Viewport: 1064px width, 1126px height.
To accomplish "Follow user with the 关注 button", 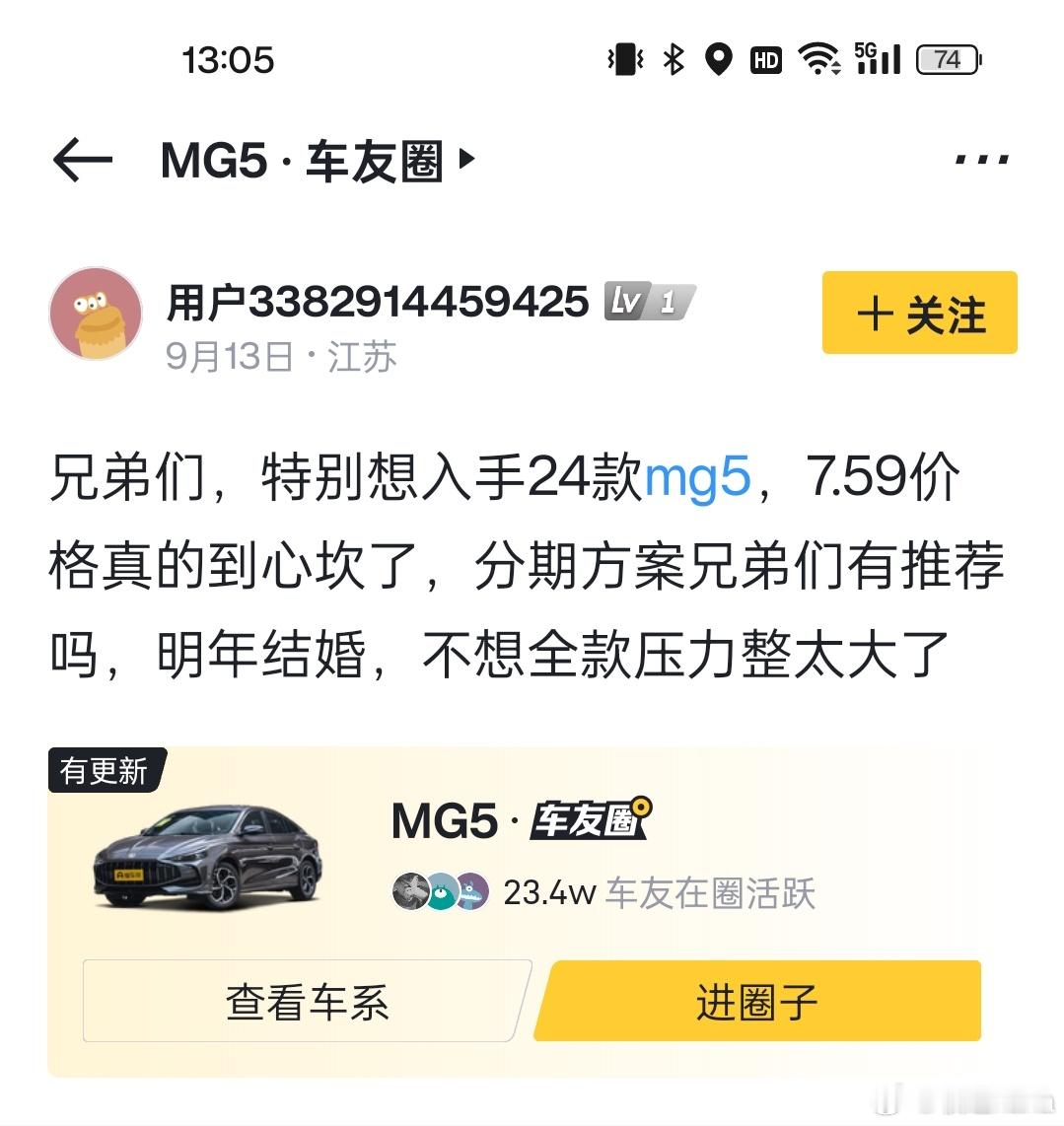I will (x=920, y=313).
